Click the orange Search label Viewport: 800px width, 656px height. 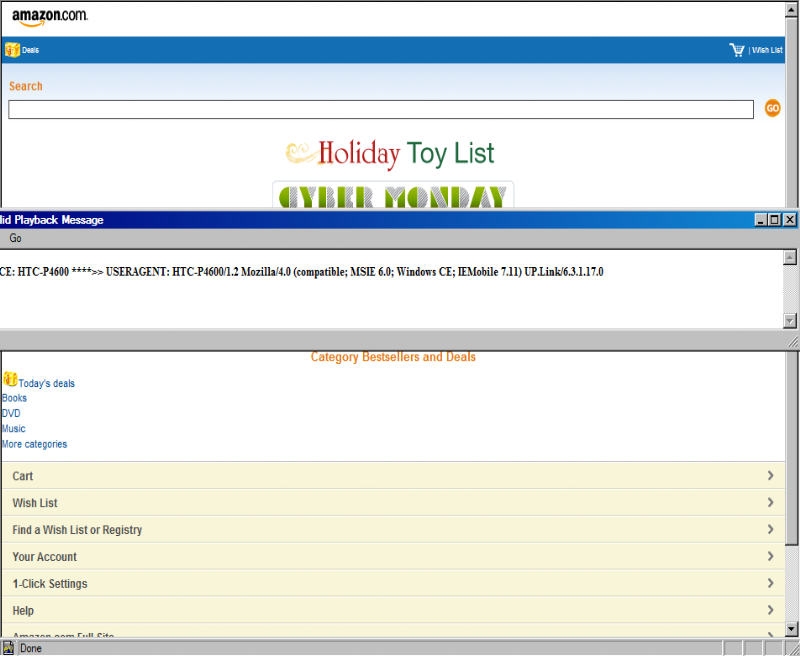click(x=26, y=86)
